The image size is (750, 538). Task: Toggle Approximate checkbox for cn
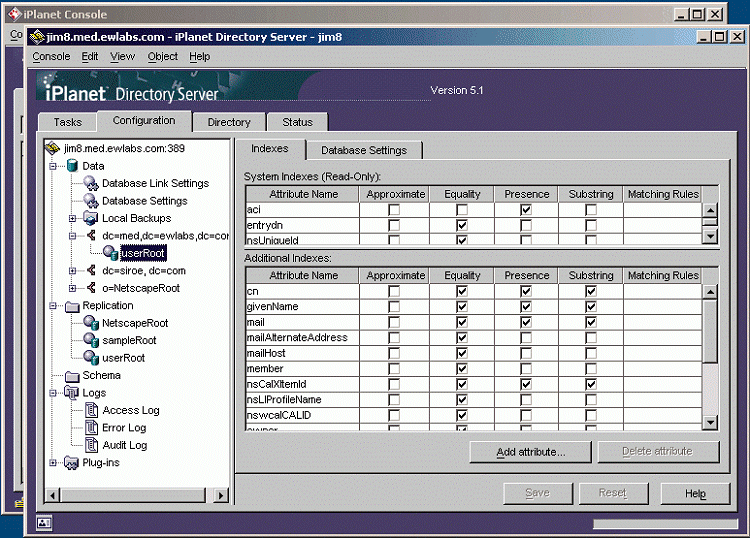[394, 291]
